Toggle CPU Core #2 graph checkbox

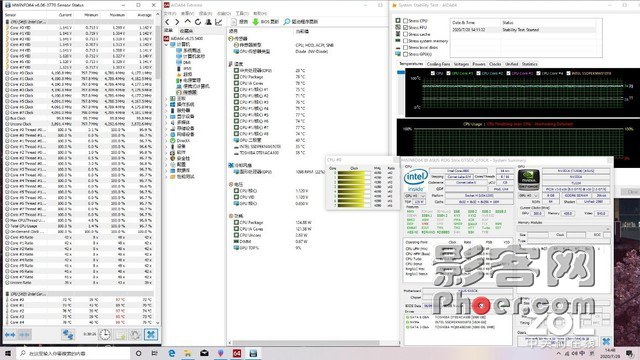click(478, 73)
